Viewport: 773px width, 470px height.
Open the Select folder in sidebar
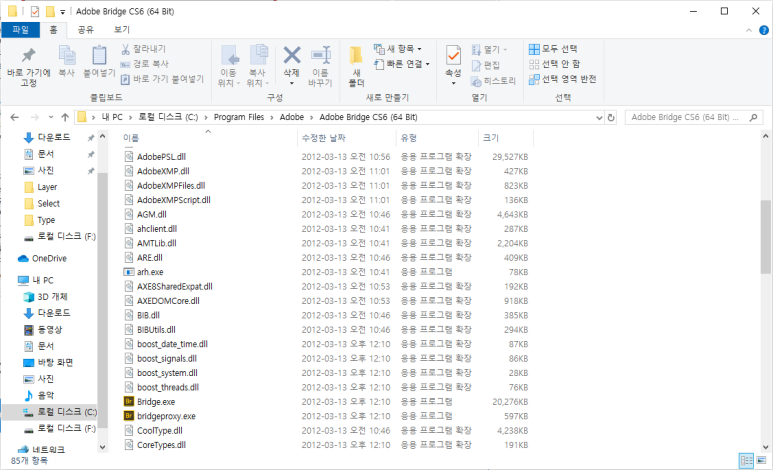(x=48, y=203)
